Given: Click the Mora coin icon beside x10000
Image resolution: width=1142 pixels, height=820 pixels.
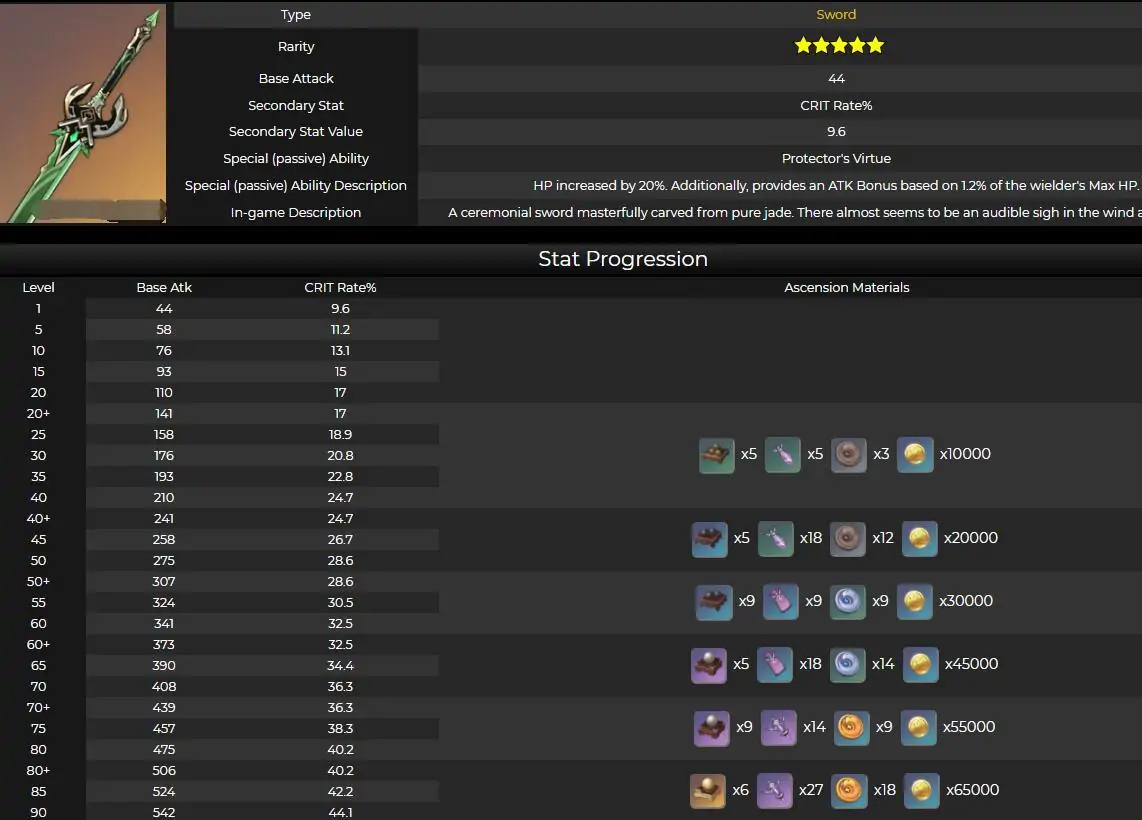Looking at the screenshot, I should tap(915, 454).
